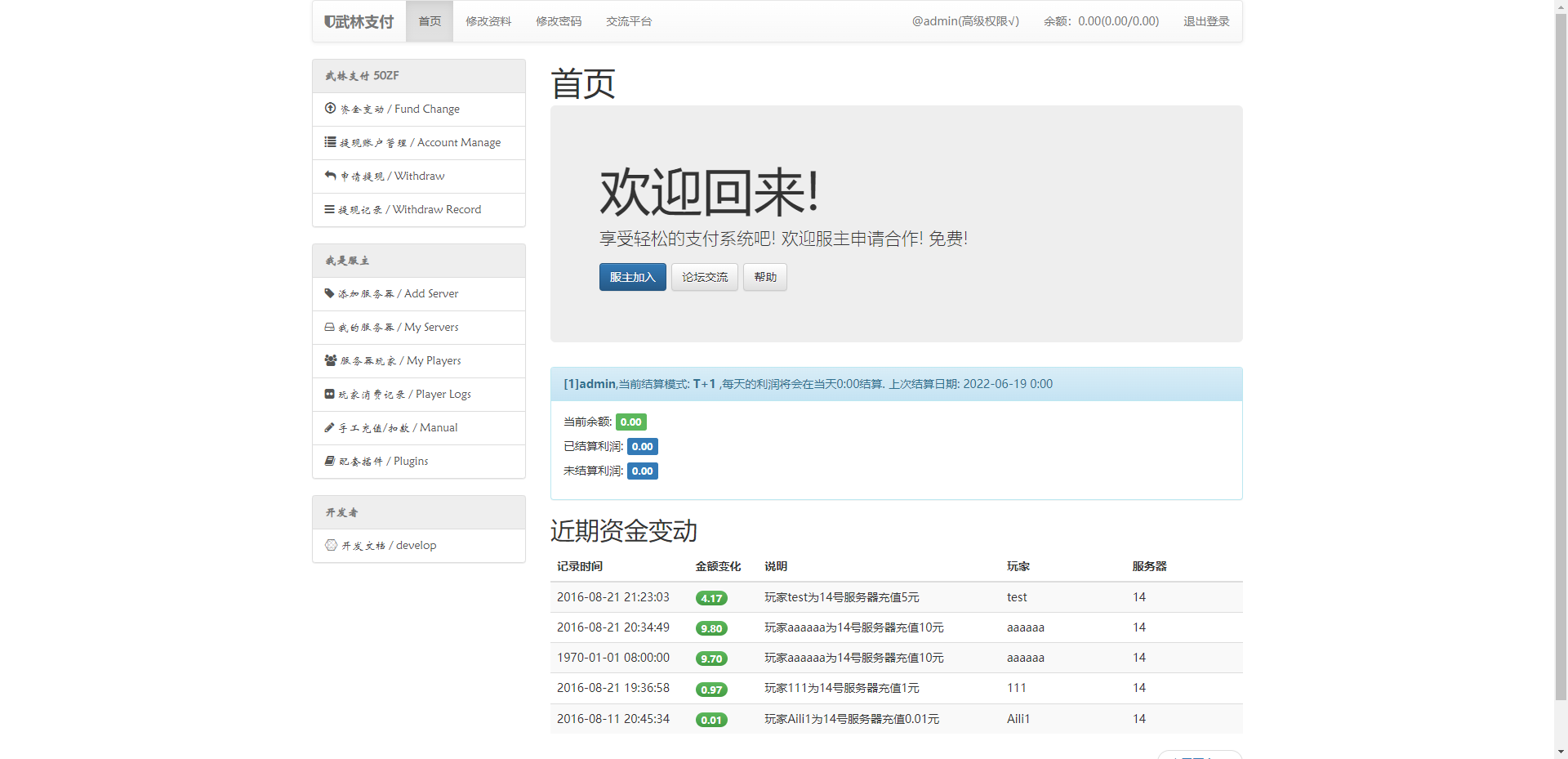
Task: Click the 我是服主 panel heading
Action: coord(419,261)
